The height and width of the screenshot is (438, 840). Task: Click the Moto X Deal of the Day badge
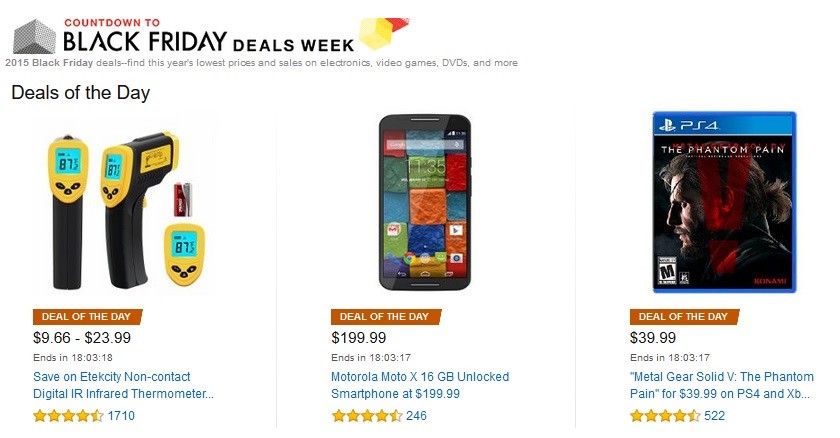tap(386, 316)
